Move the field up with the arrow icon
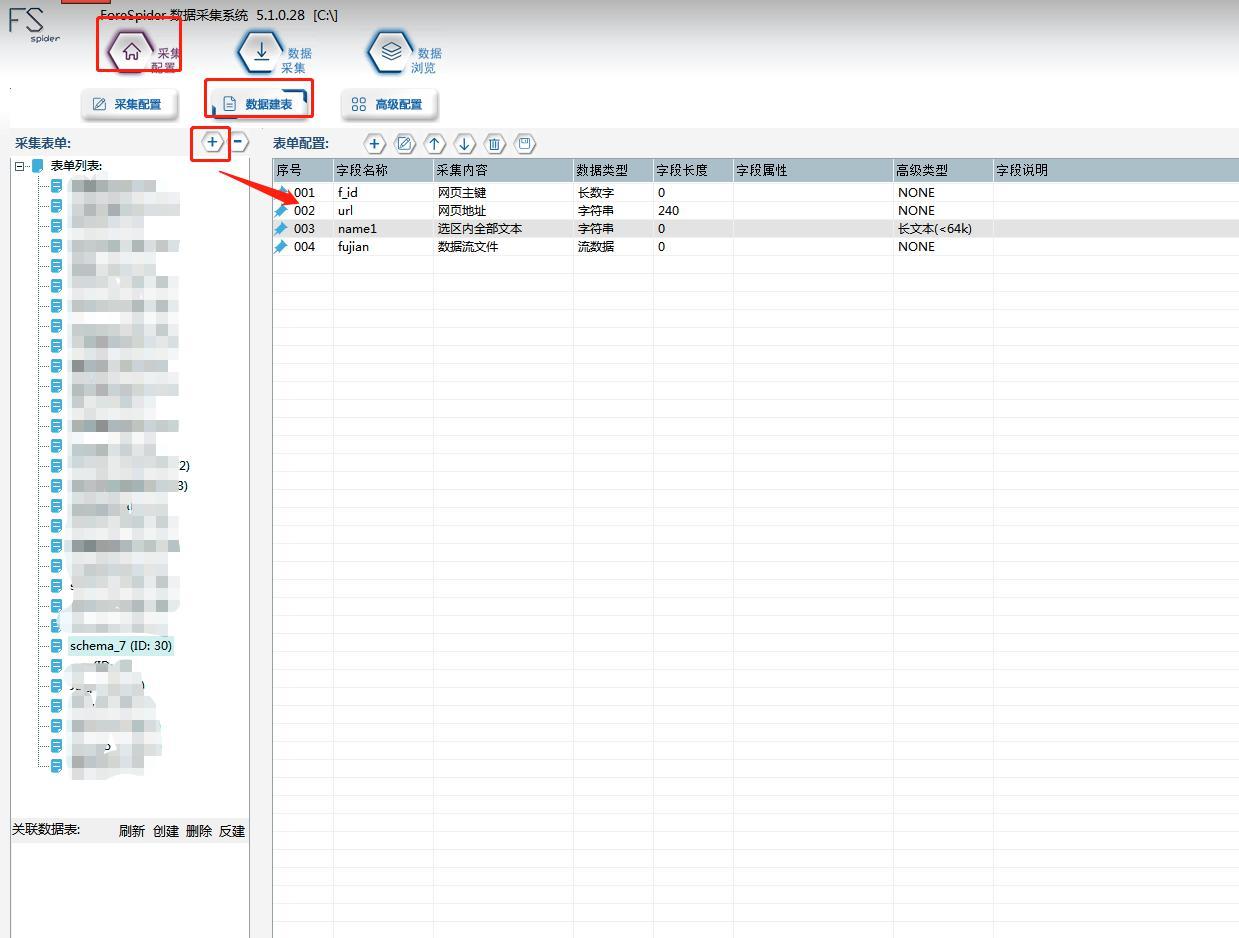1239x938 pixels. [x=434, y=144]
